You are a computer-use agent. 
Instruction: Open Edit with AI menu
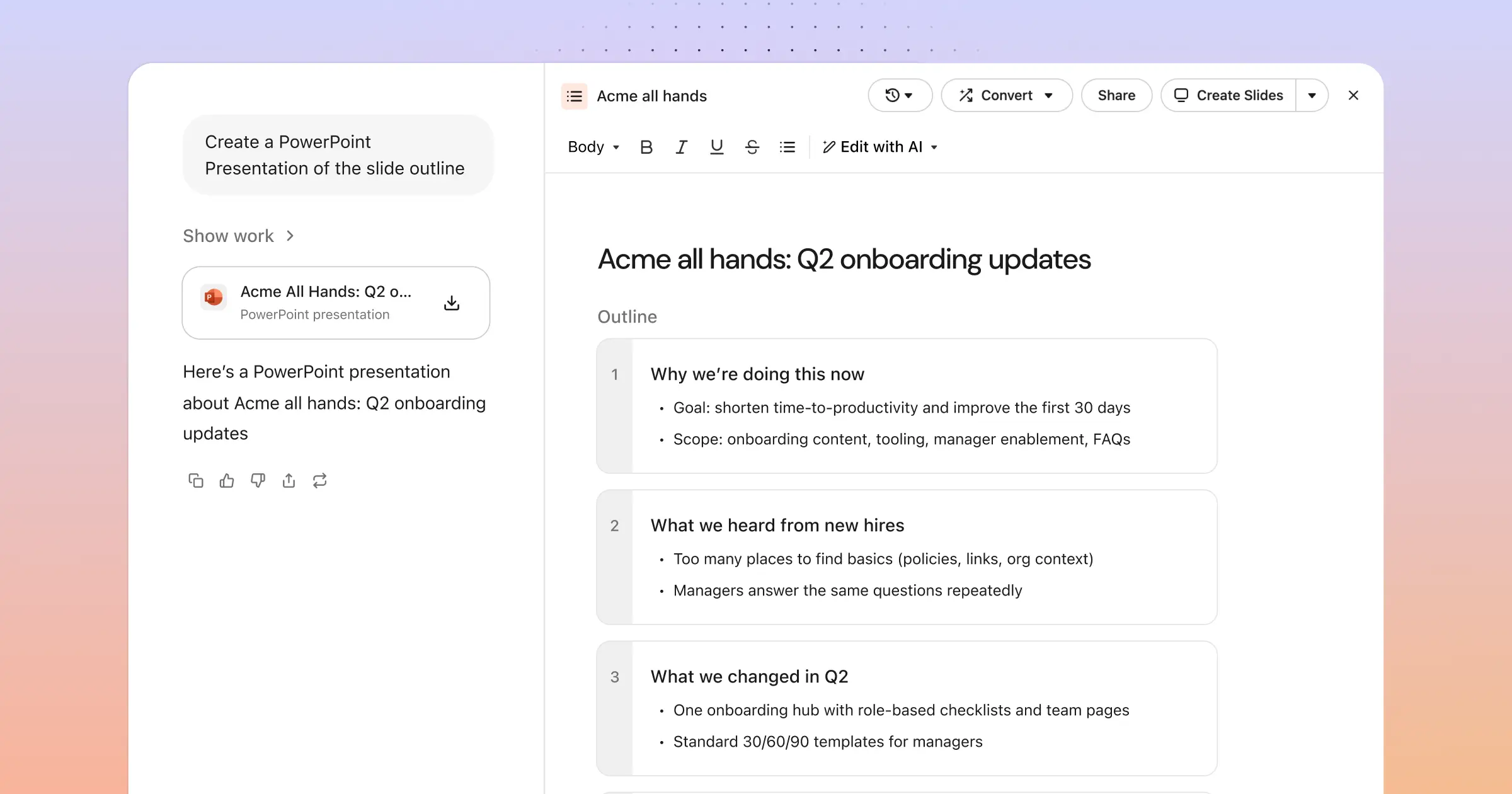pos(880,147)
